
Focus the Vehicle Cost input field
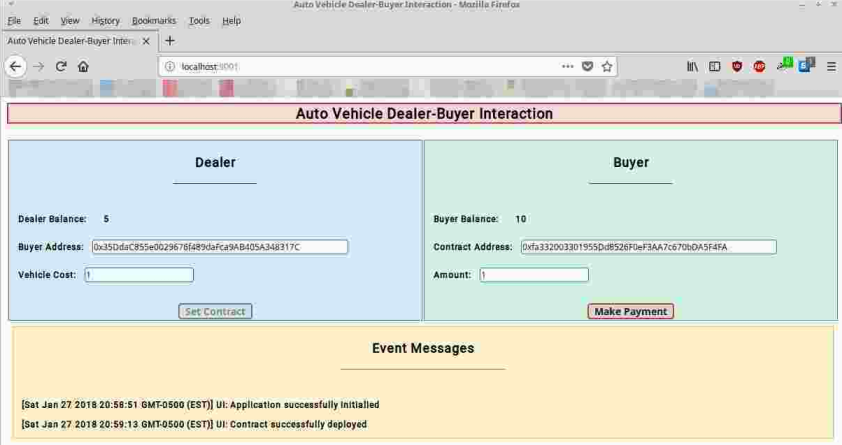[x=139, y=275]
